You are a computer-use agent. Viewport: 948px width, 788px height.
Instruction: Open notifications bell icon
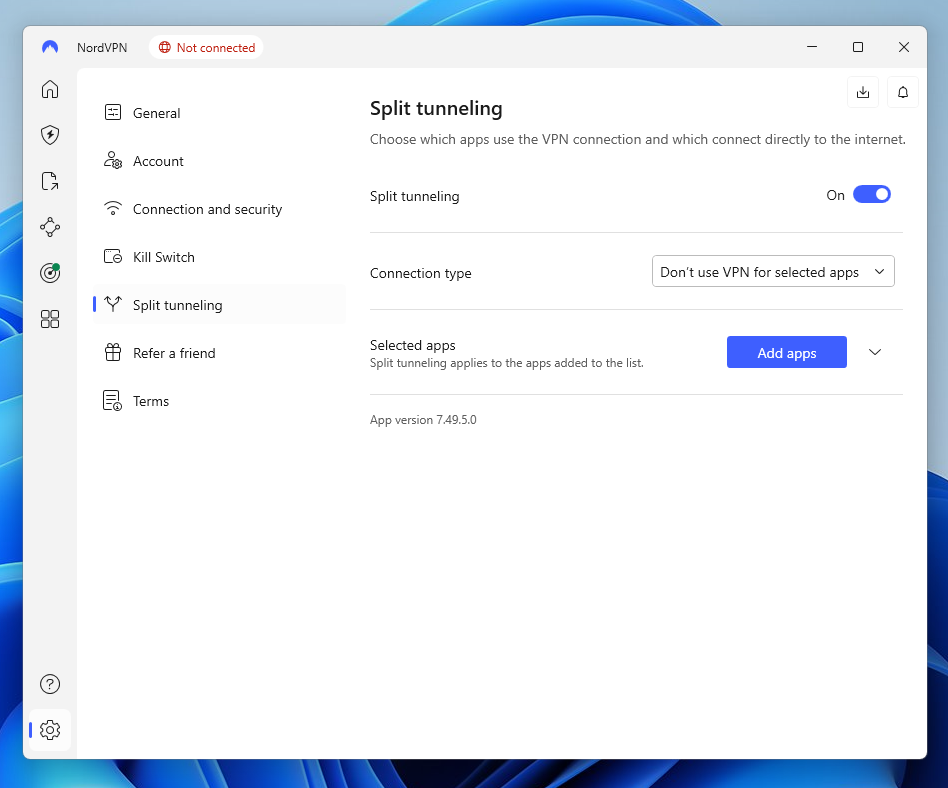click(903, 92)
